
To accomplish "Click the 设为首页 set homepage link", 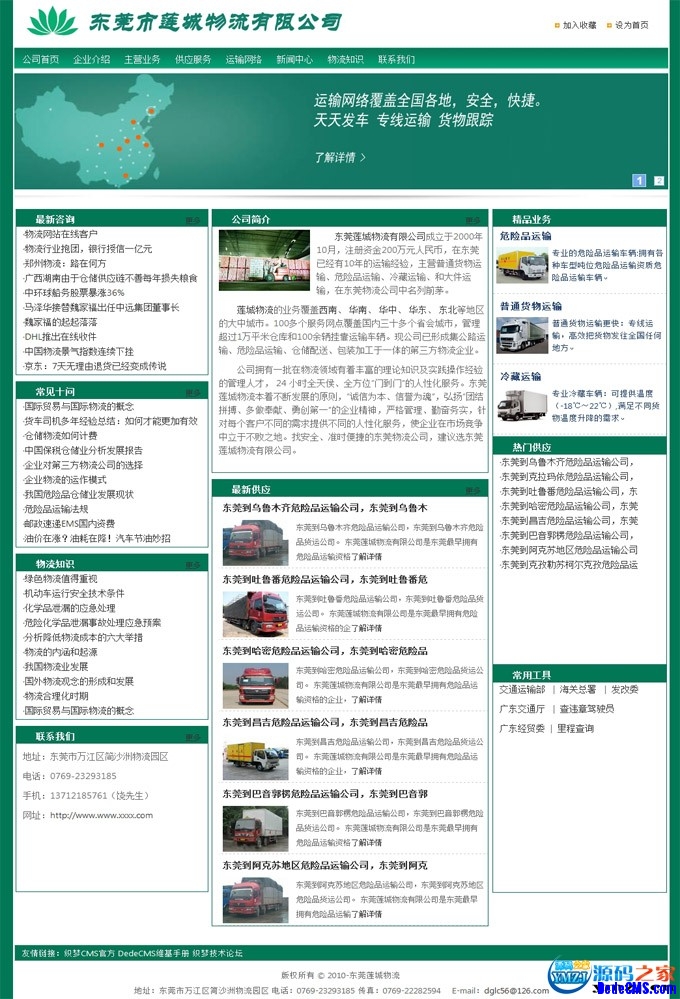I will tap(626, 25).
